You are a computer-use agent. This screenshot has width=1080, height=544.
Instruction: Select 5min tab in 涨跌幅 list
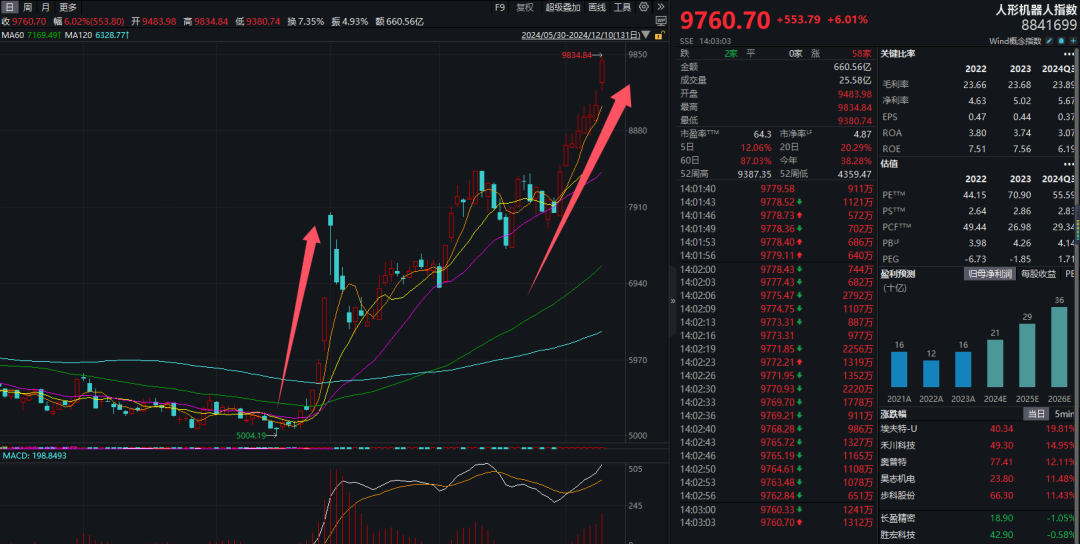tap(1063, 414)
